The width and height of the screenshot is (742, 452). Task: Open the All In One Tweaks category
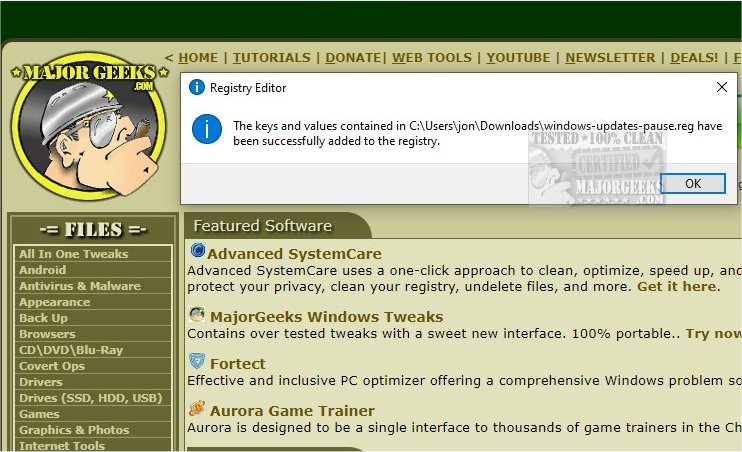[x=74, y=254]
